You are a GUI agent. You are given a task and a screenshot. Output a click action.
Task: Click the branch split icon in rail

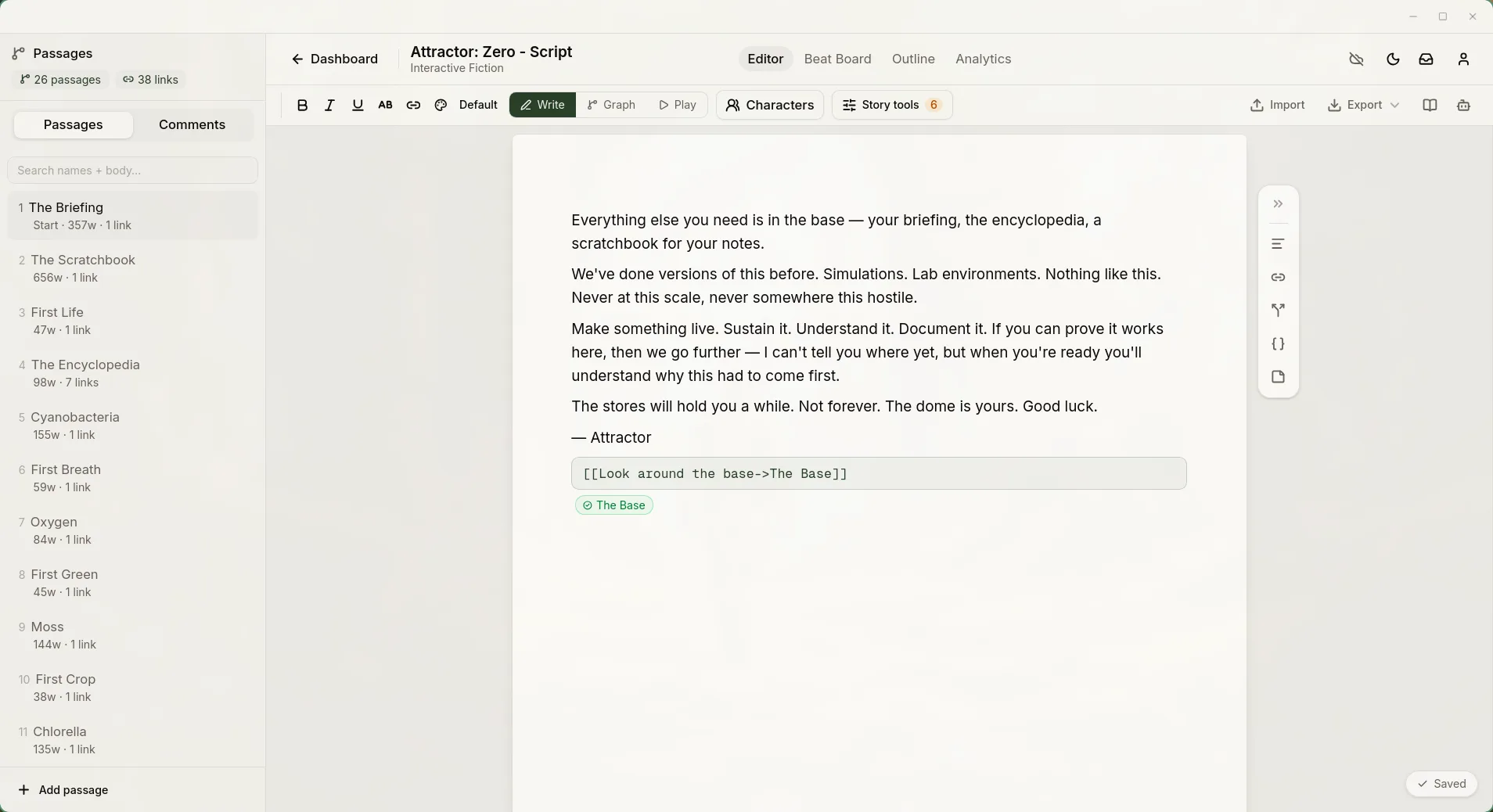click(1278, 311)
